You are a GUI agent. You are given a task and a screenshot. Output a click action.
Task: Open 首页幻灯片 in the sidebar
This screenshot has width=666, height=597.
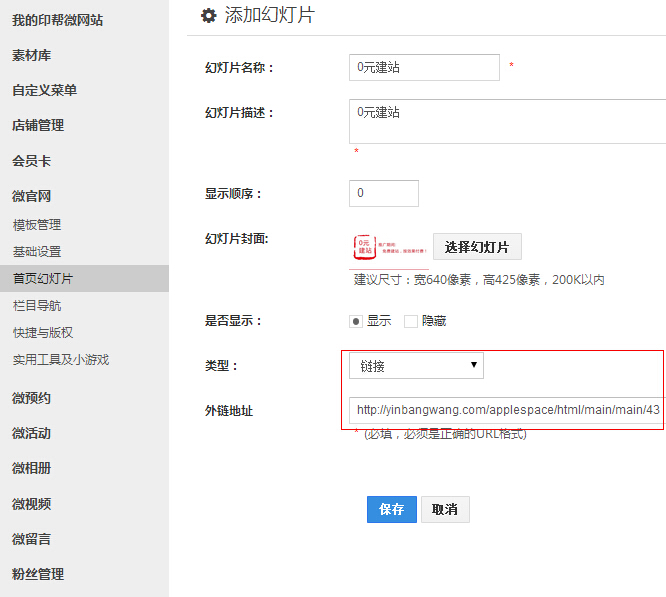click(x=42, y=278)
